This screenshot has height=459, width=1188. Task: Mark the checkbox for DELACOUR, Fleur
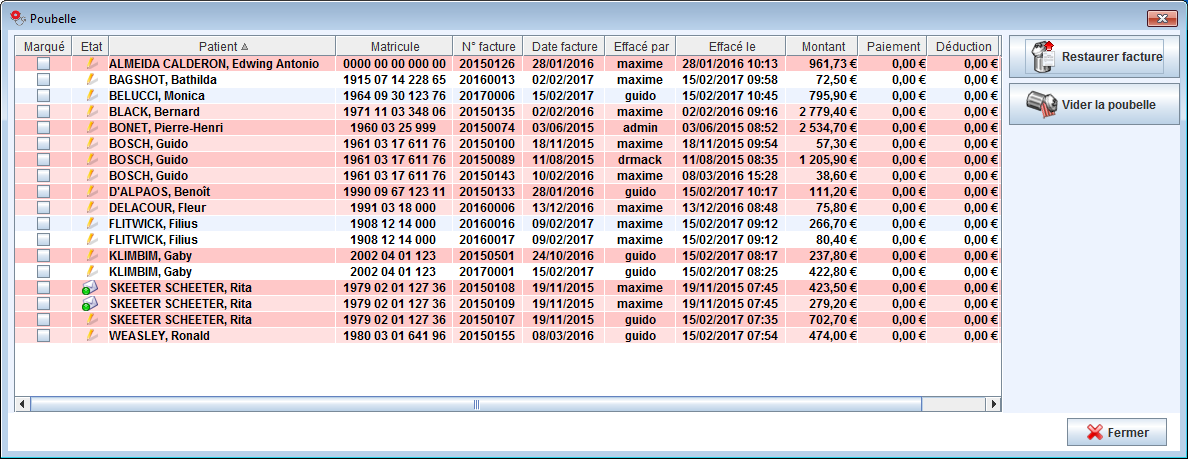[43, 208]
